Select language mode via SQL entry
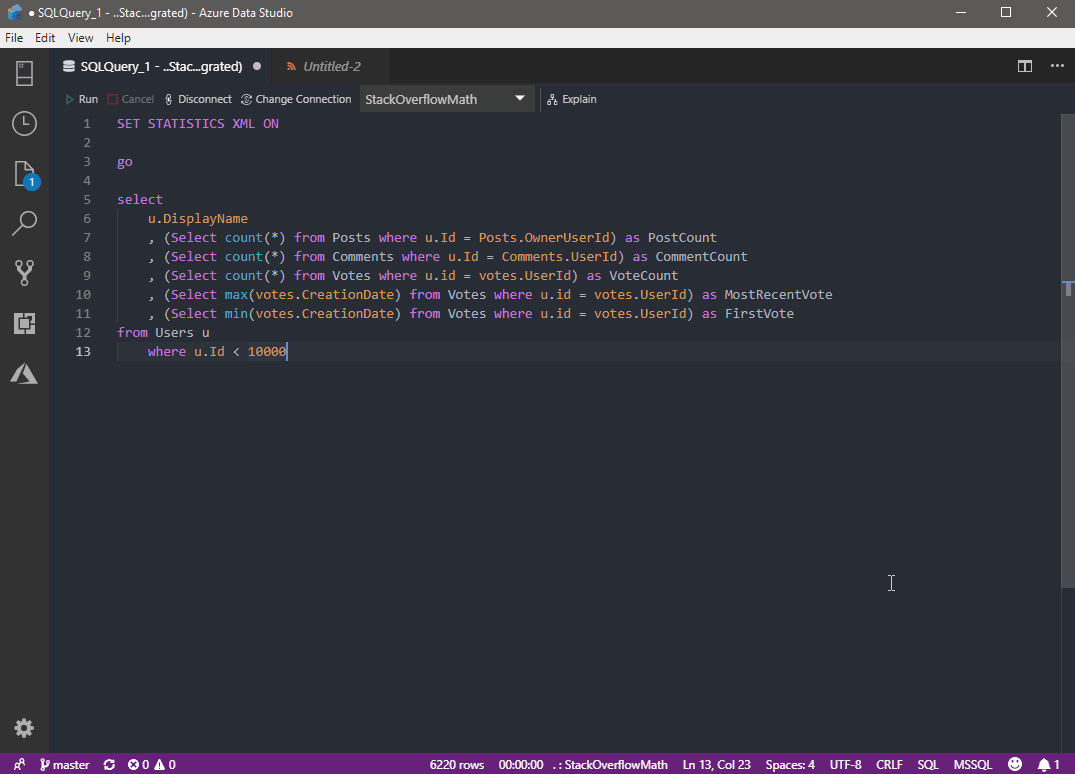The width and height of the screenshot is (1075, 774). pos(928,764)
